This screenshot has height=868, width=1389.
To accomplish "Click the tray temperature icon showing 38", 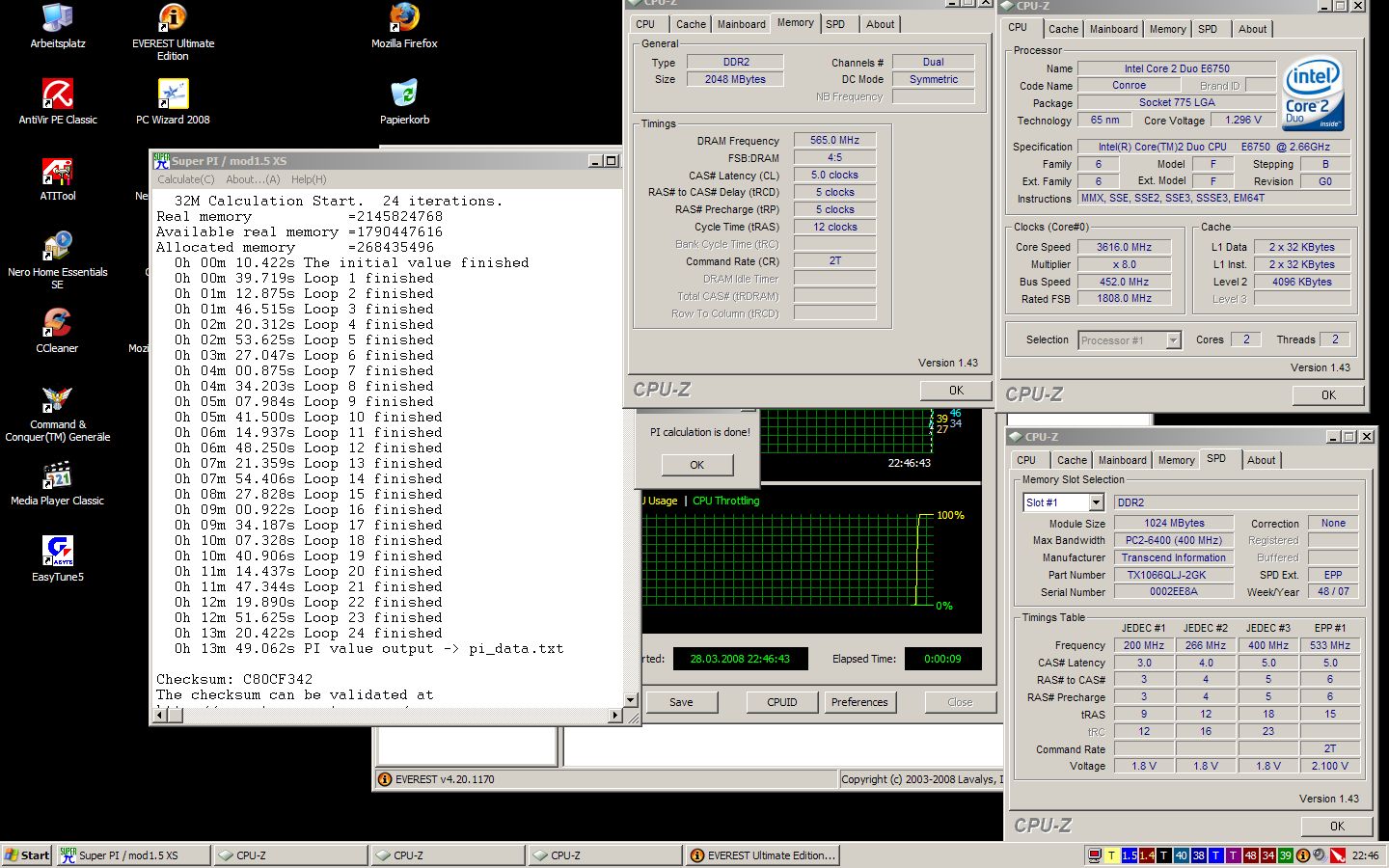I will 1198,855.
